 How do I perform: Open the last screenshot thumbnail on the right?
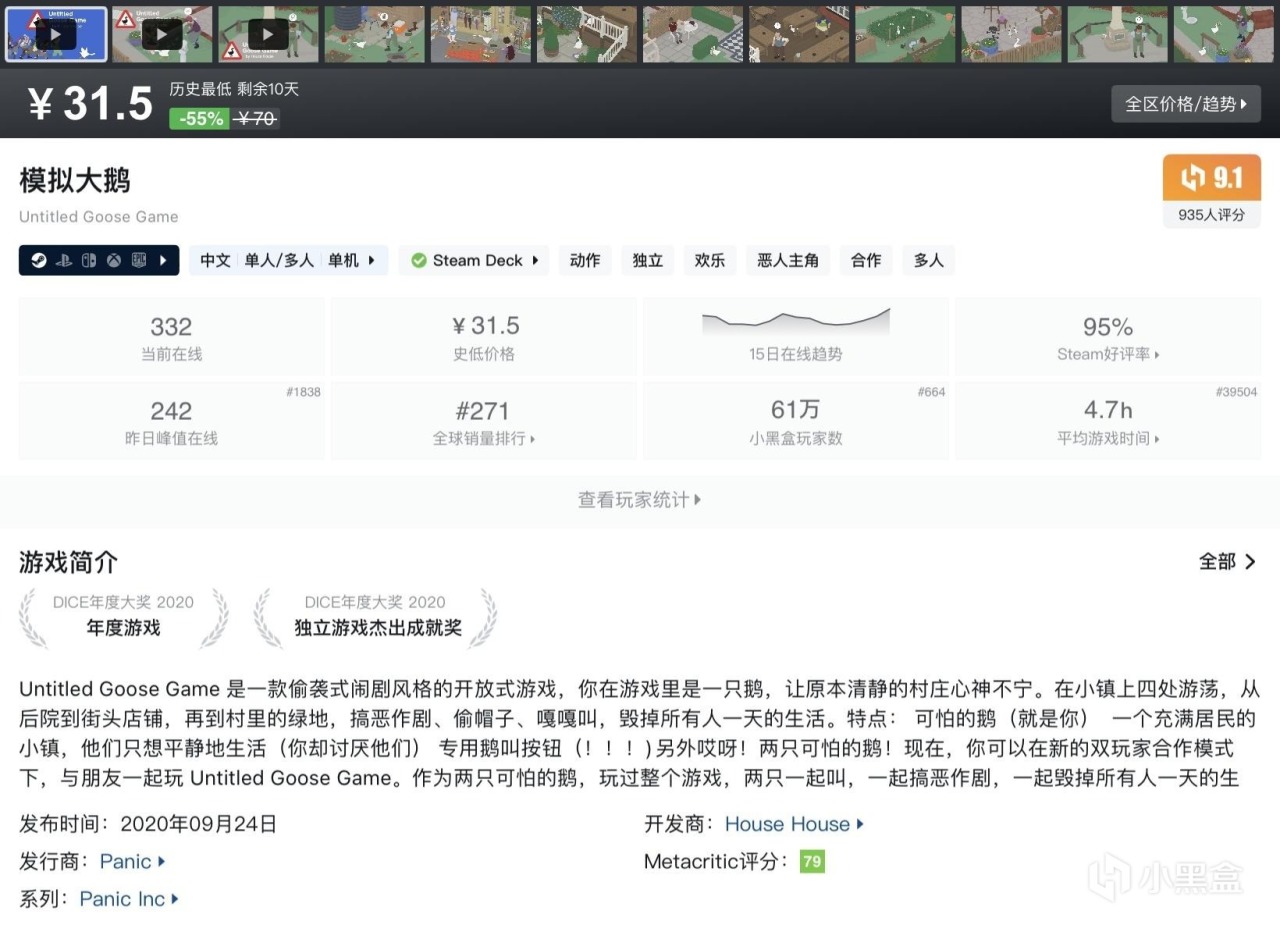tap(1223, 35)
